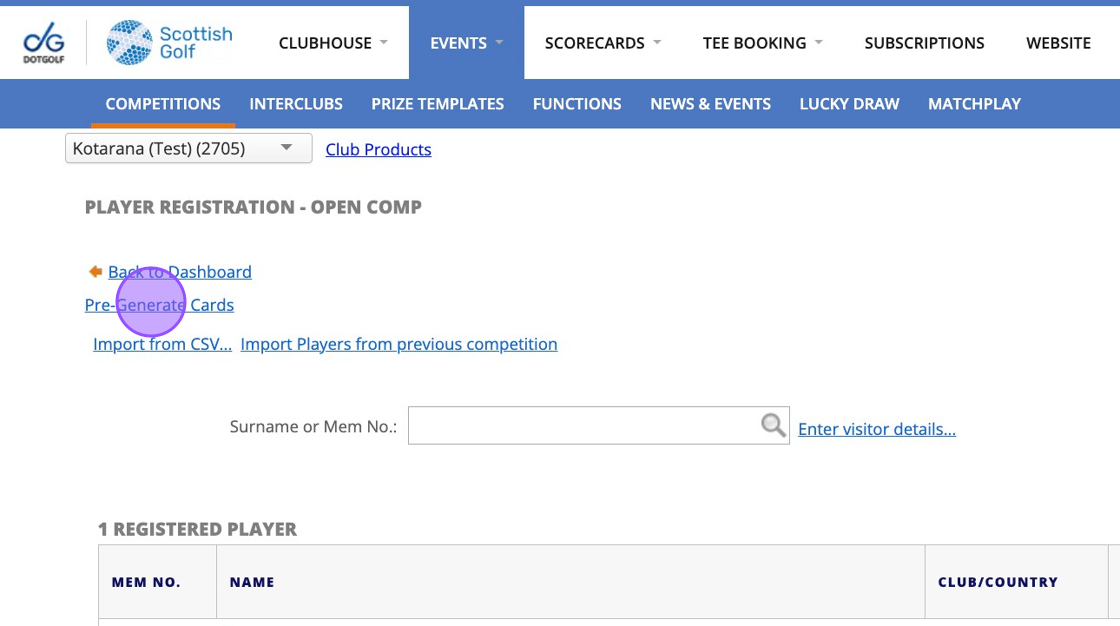Open the Scorecards dropdown
Image resolution: width=1120 pixels, height=626 pixels.
point(603,43)
